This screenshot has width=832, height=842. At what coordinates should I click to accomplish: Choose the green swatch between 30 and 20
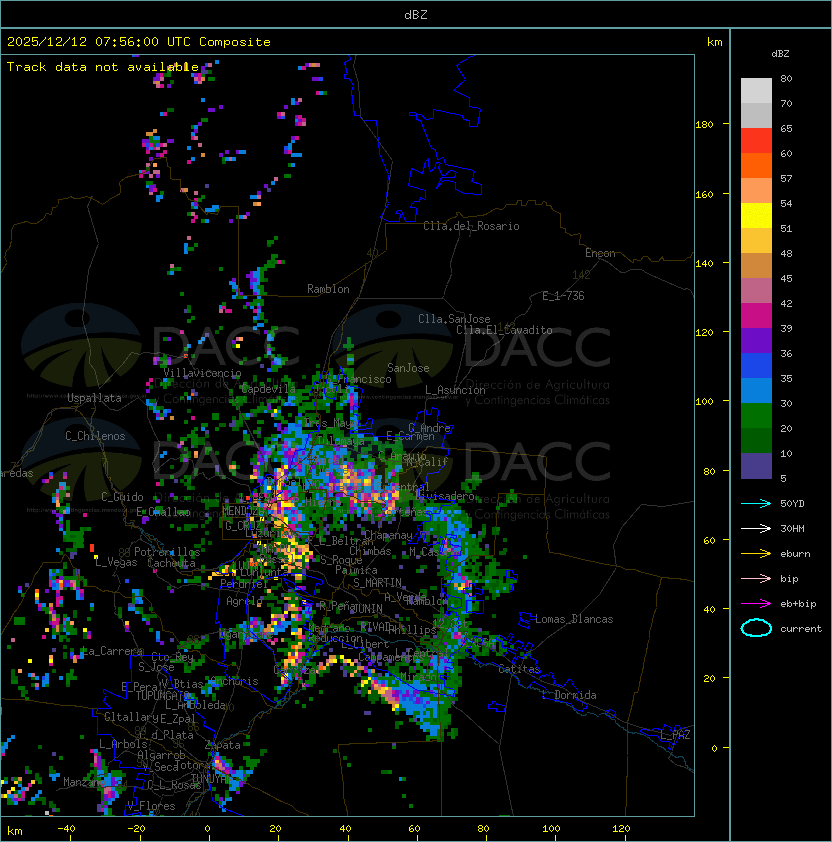(x=756, y=416)
